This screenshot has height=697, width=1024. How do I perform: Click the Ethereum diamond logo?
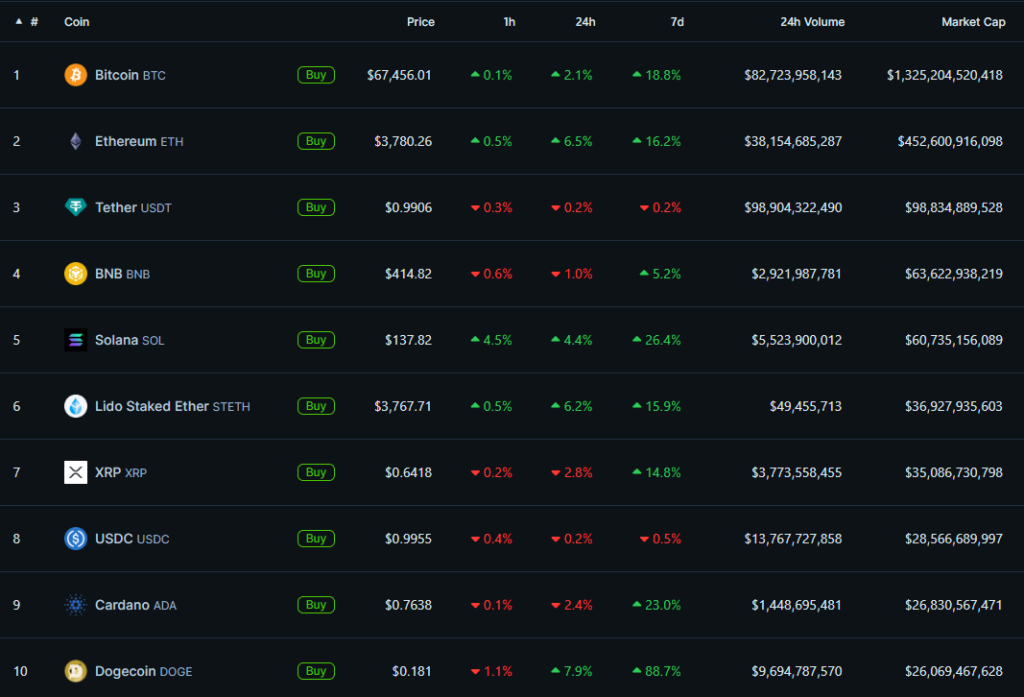pos(75,140)
